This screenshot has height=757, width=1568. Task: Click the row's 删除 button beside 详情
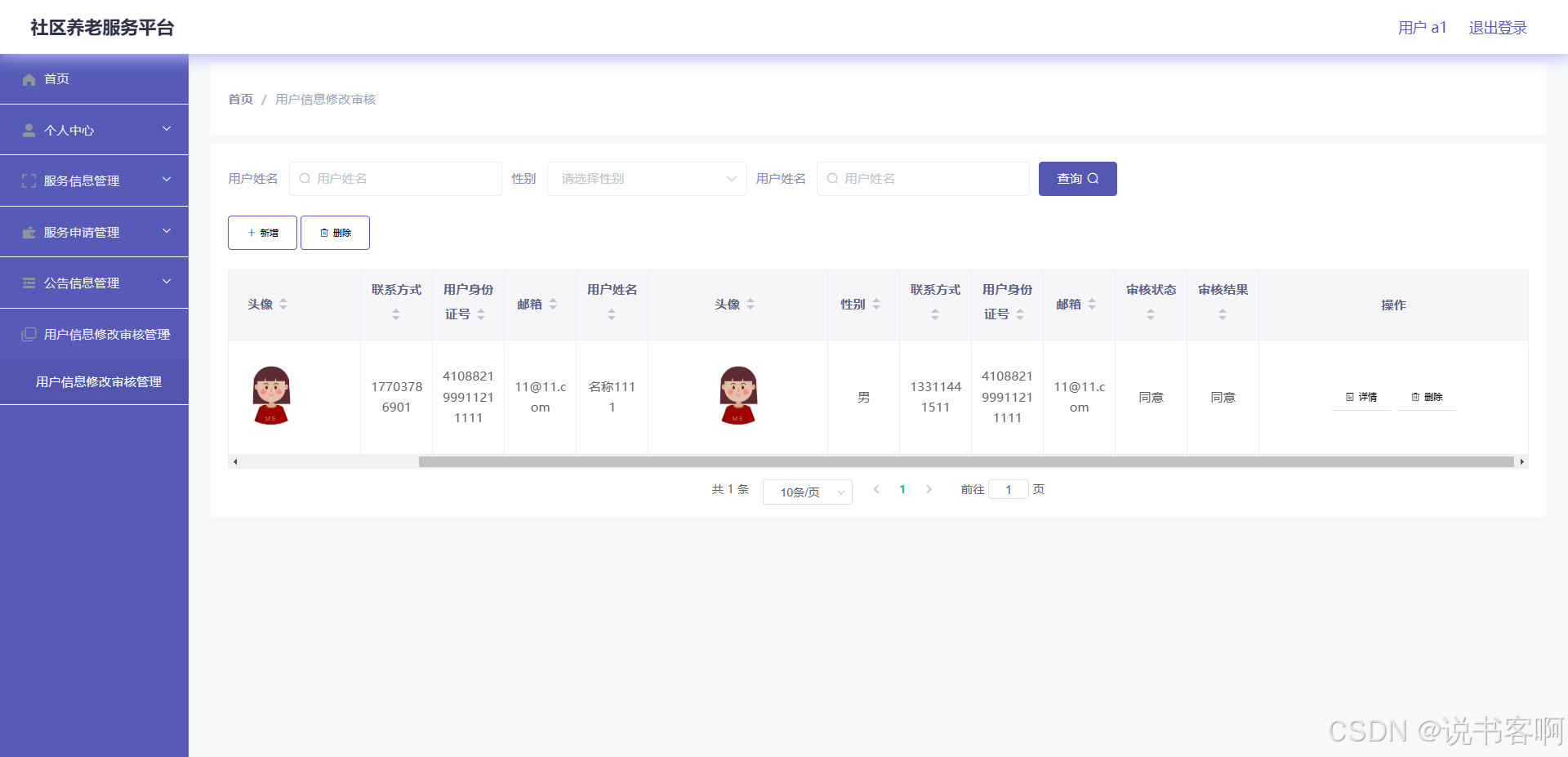(x=1427, y=397)
